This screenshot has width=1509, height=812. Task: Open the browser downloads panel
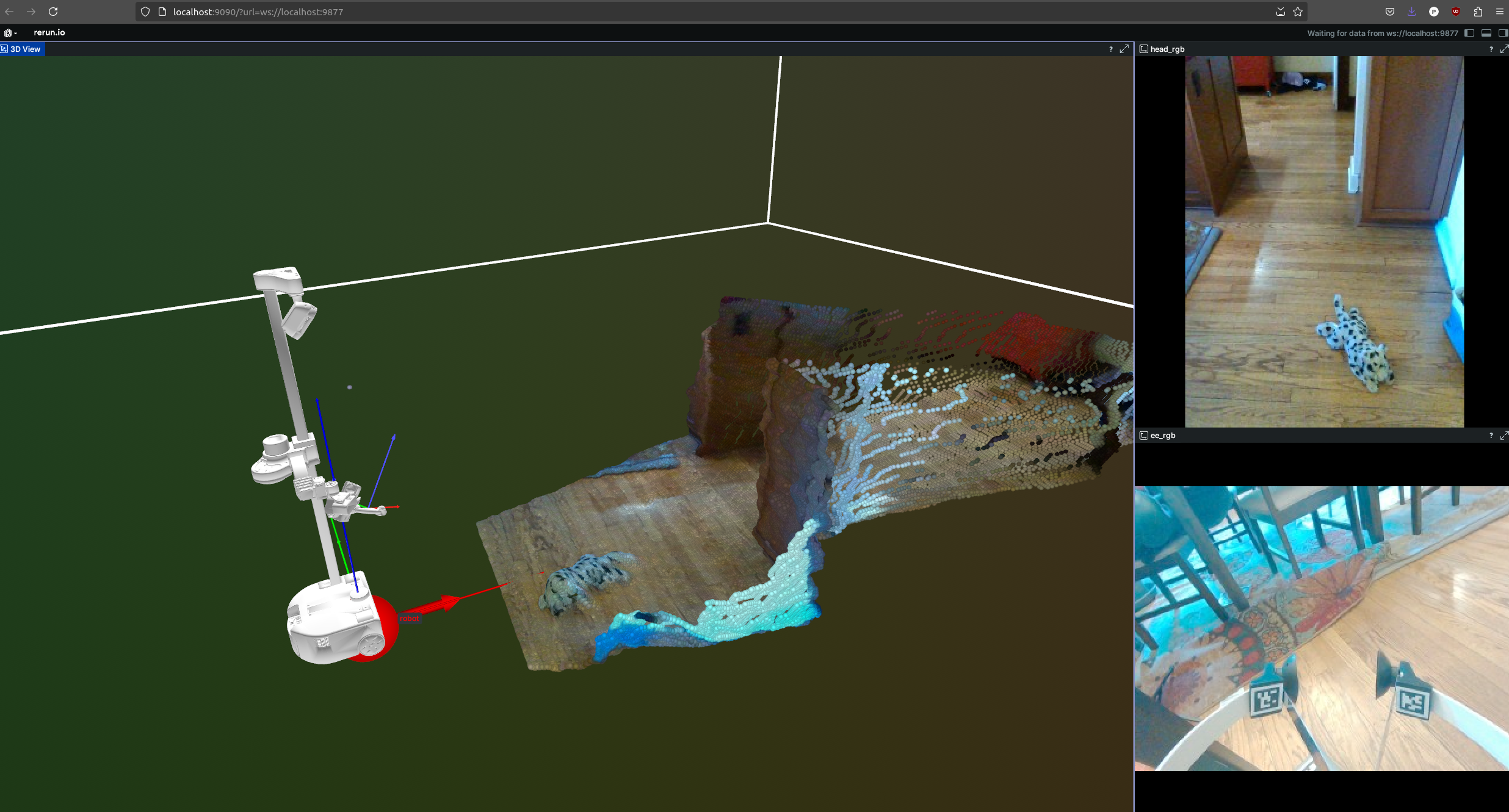point(1412,12)
